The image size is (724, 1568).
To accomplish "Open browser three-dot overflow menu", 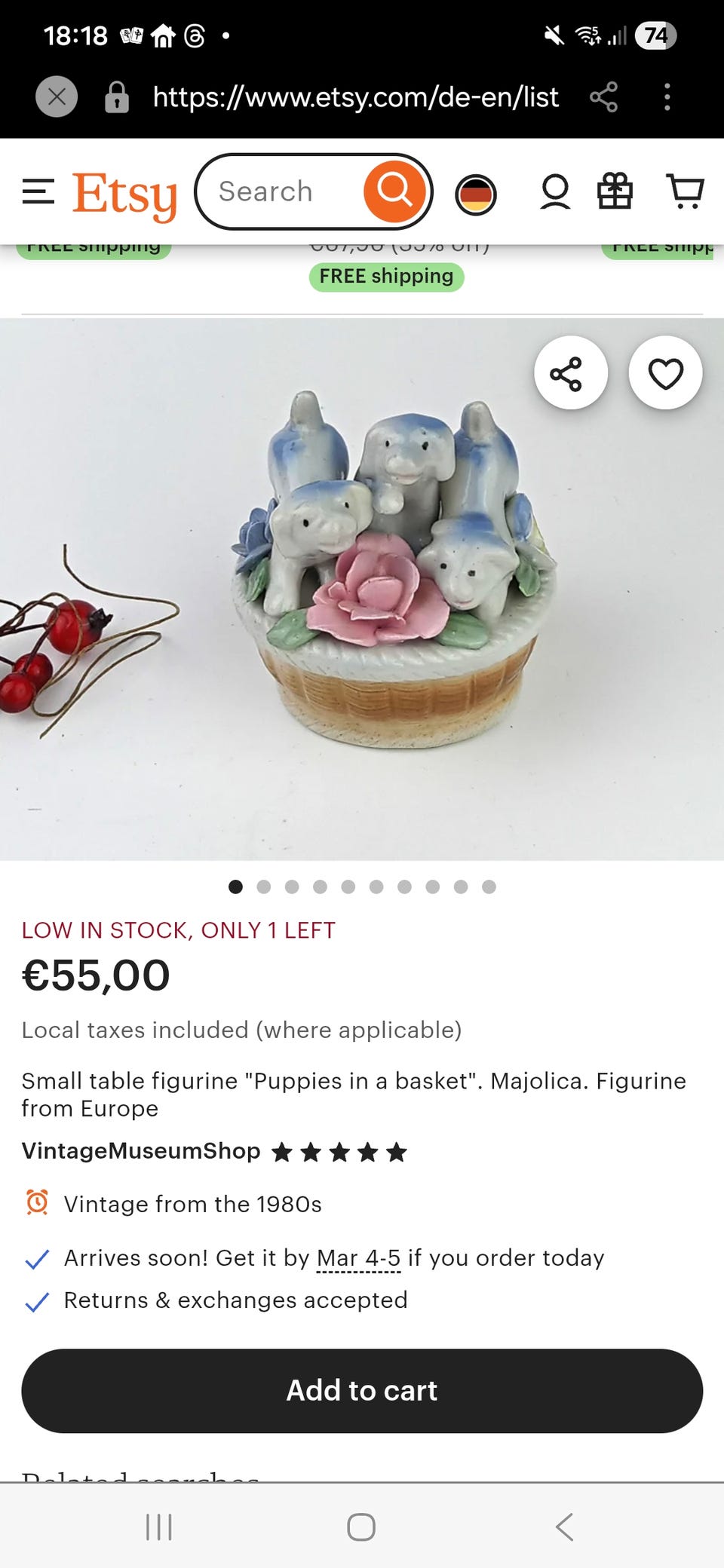I will pos(667,97).
